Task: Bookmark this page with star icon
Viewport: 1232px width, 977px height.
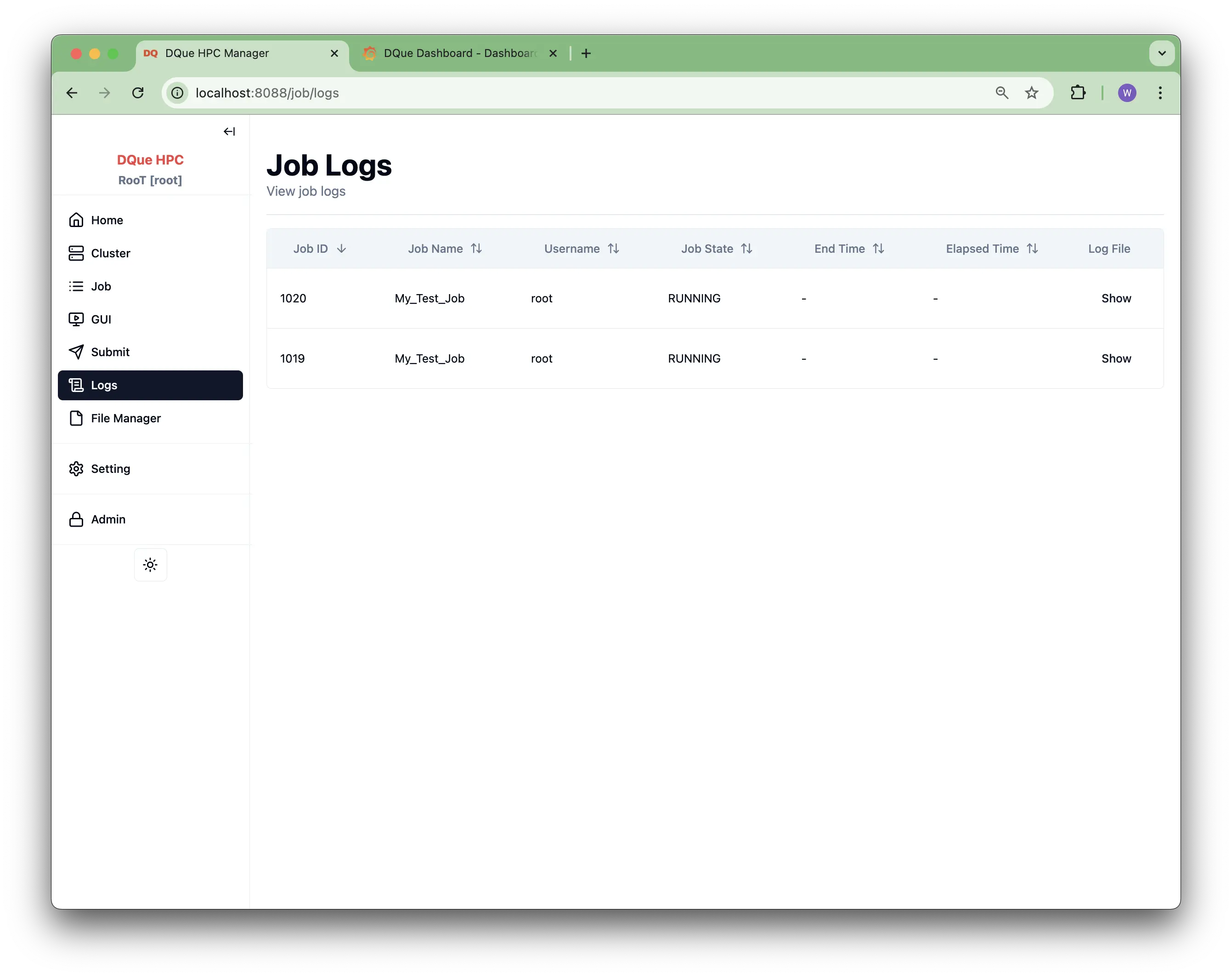Action: 1031,93
